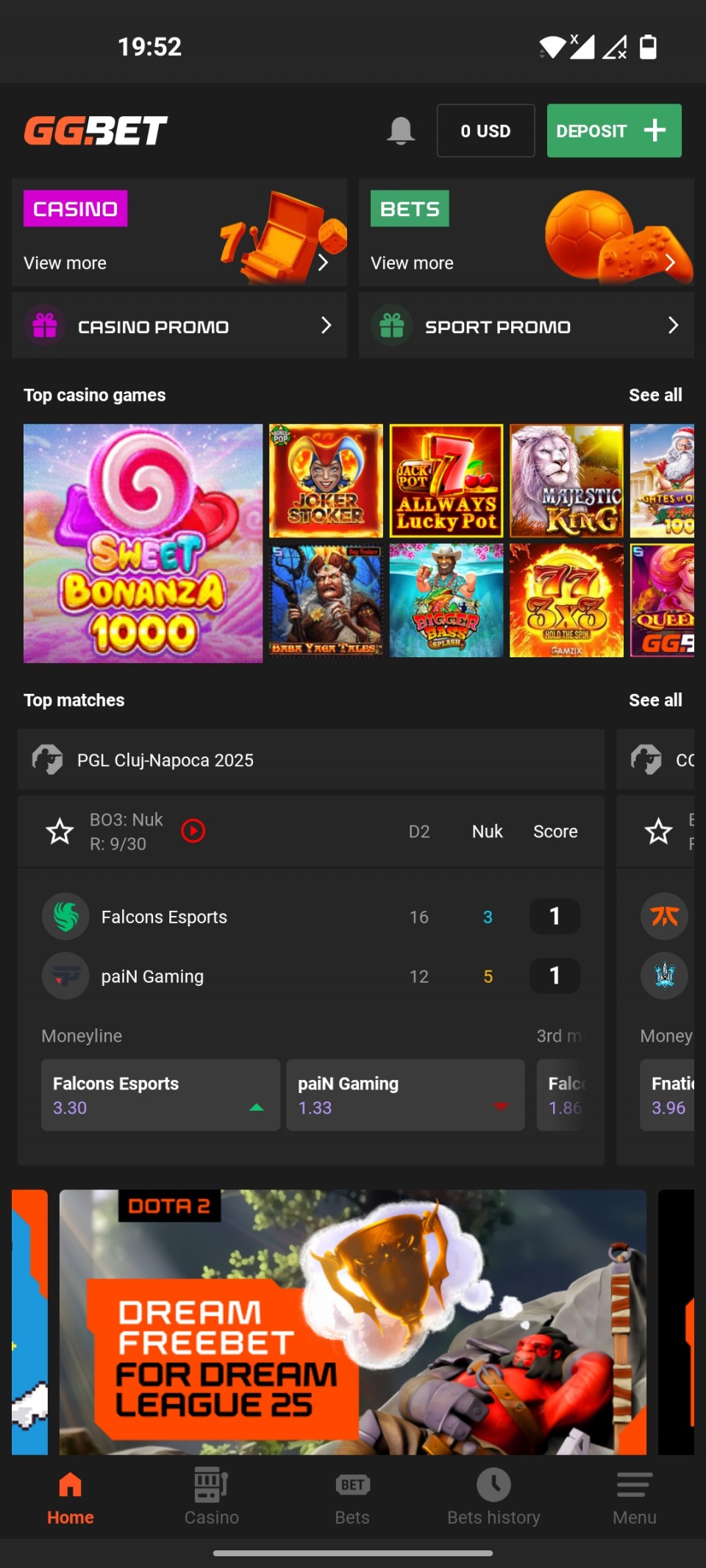This screenshot has width=706, height=1568.
Task: Open the Casino promo gift icon
Action: [45, 325]
